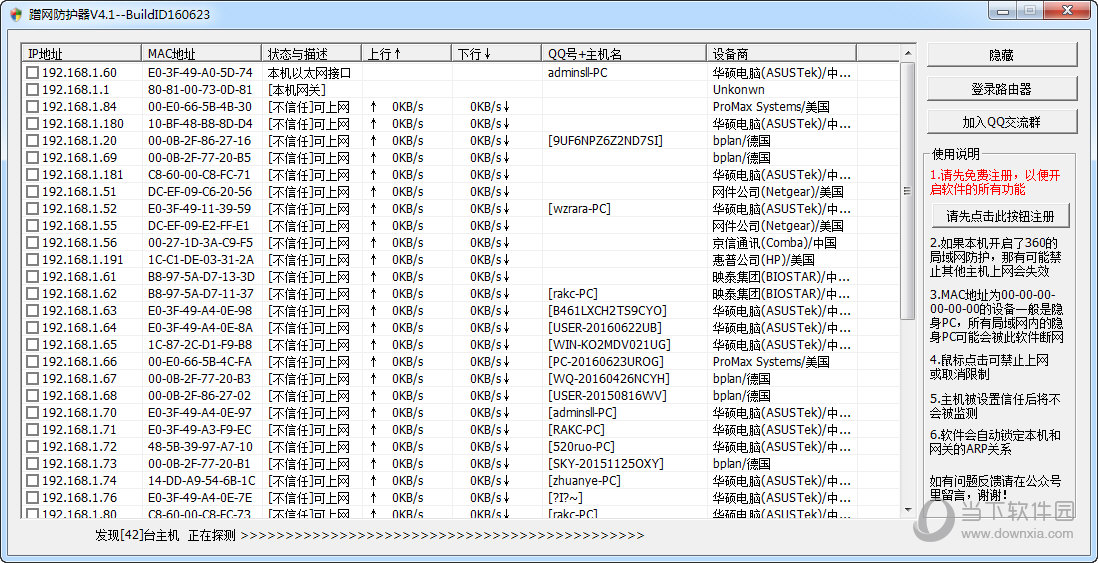Sort by 下行 download column header
Viewport: 1098px width, 563px height.
[497, 54]
